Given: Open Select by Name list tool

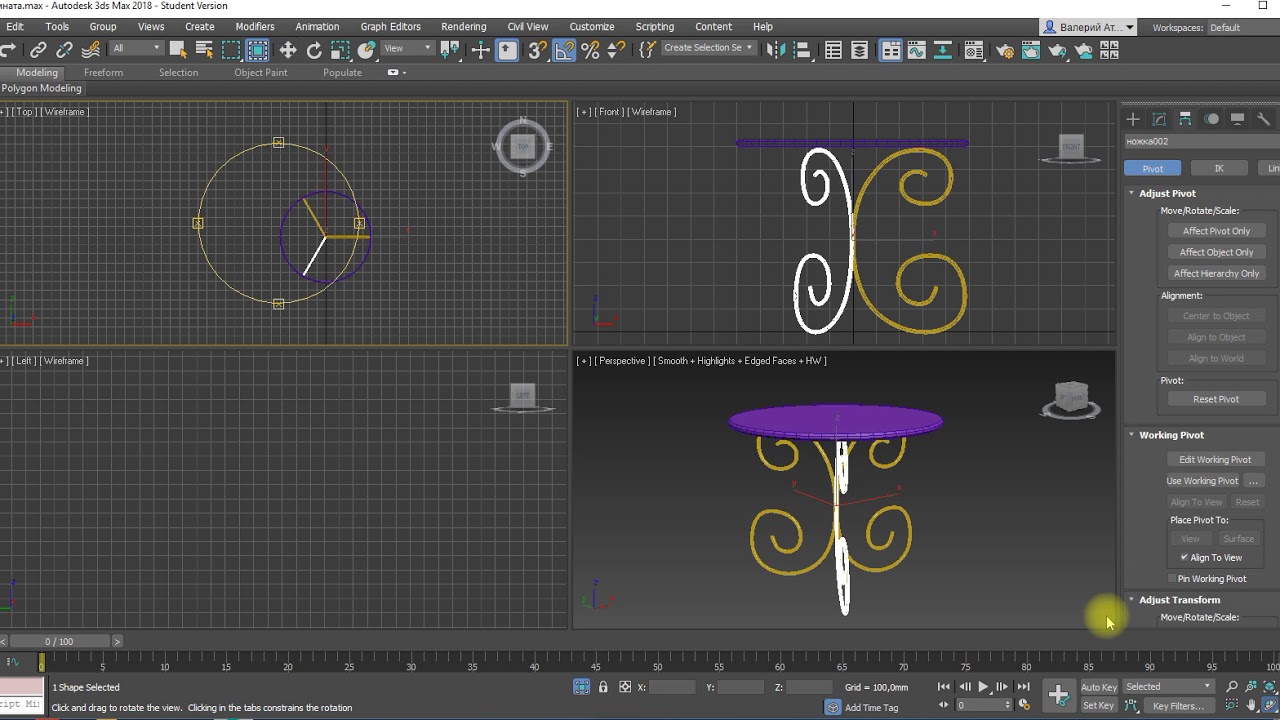Looking at the screenshot, I should (204, 49).
